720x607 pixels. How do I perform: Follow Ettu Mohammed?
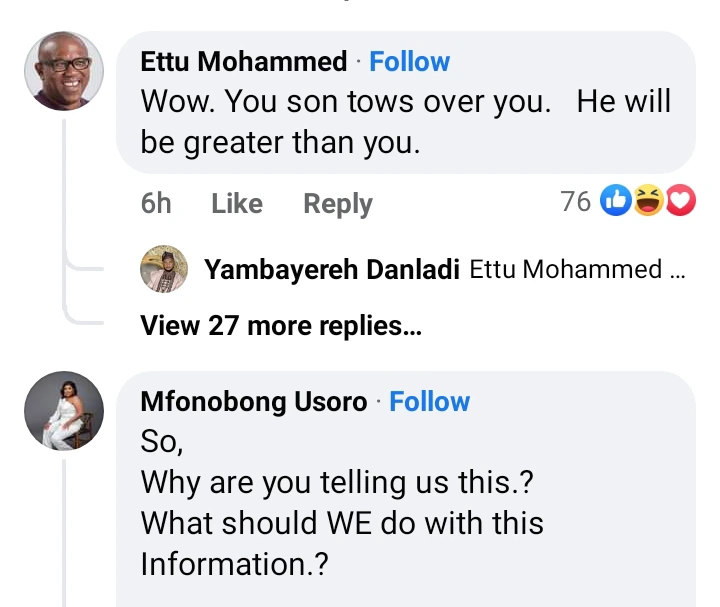click(x=409, y=62)
